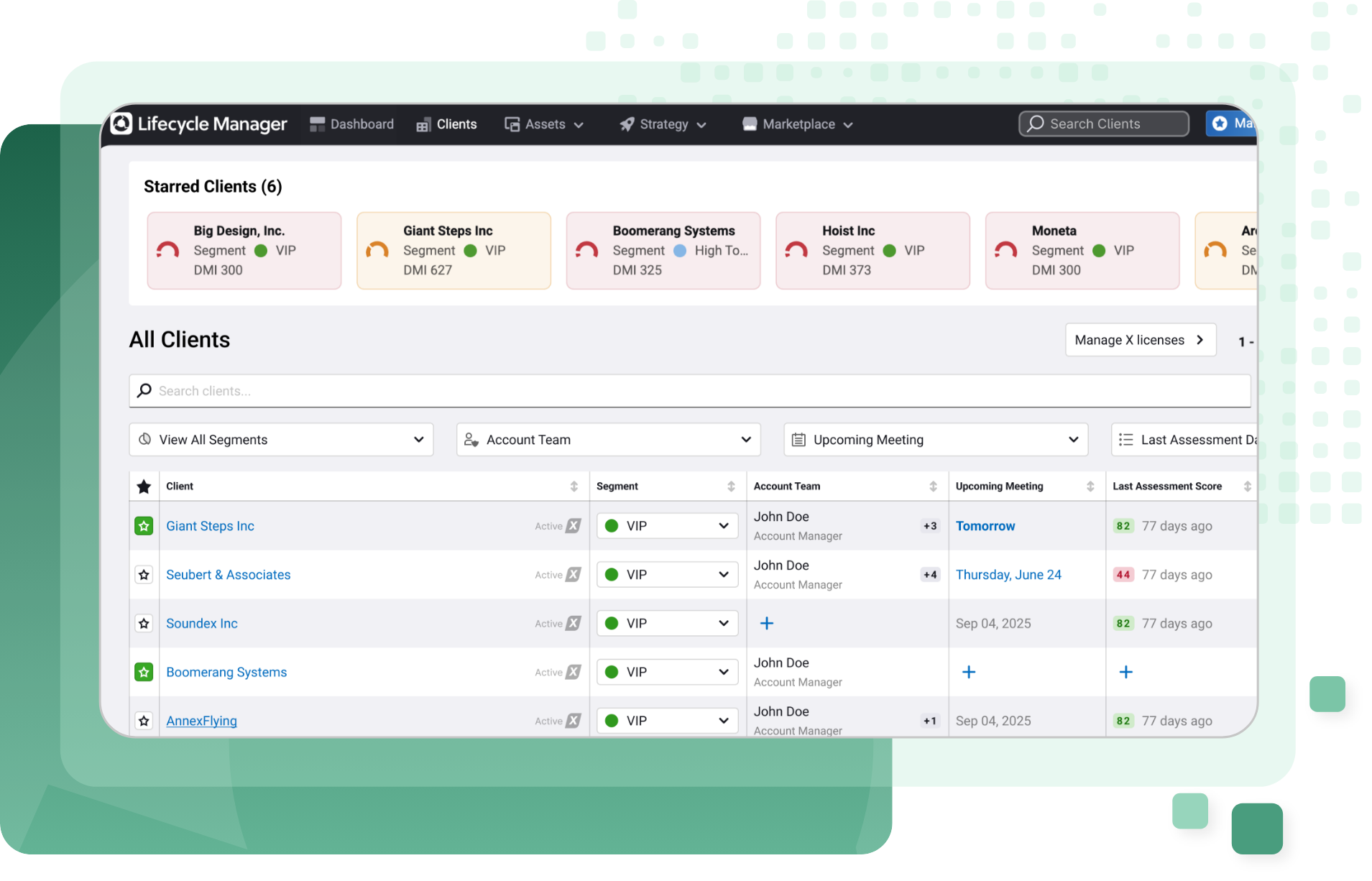The height and width of the screenshot is (881, 1372).
Task: Click into the Search clients field under All Clients
Action: point(690,391)
